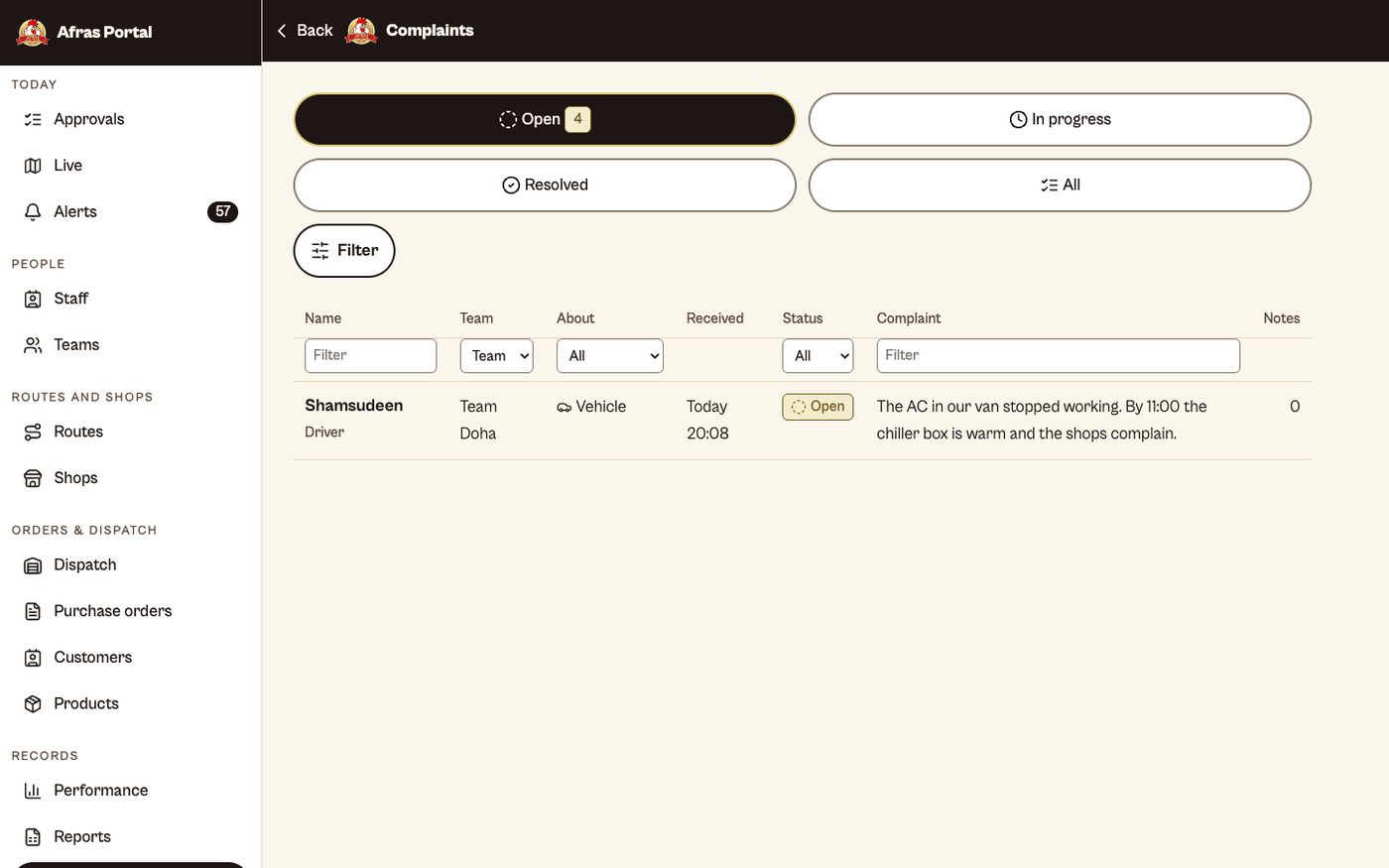Click the Received column header
Image resolution: width=1389 pixels, height=868 pixels.
(714, 318)
